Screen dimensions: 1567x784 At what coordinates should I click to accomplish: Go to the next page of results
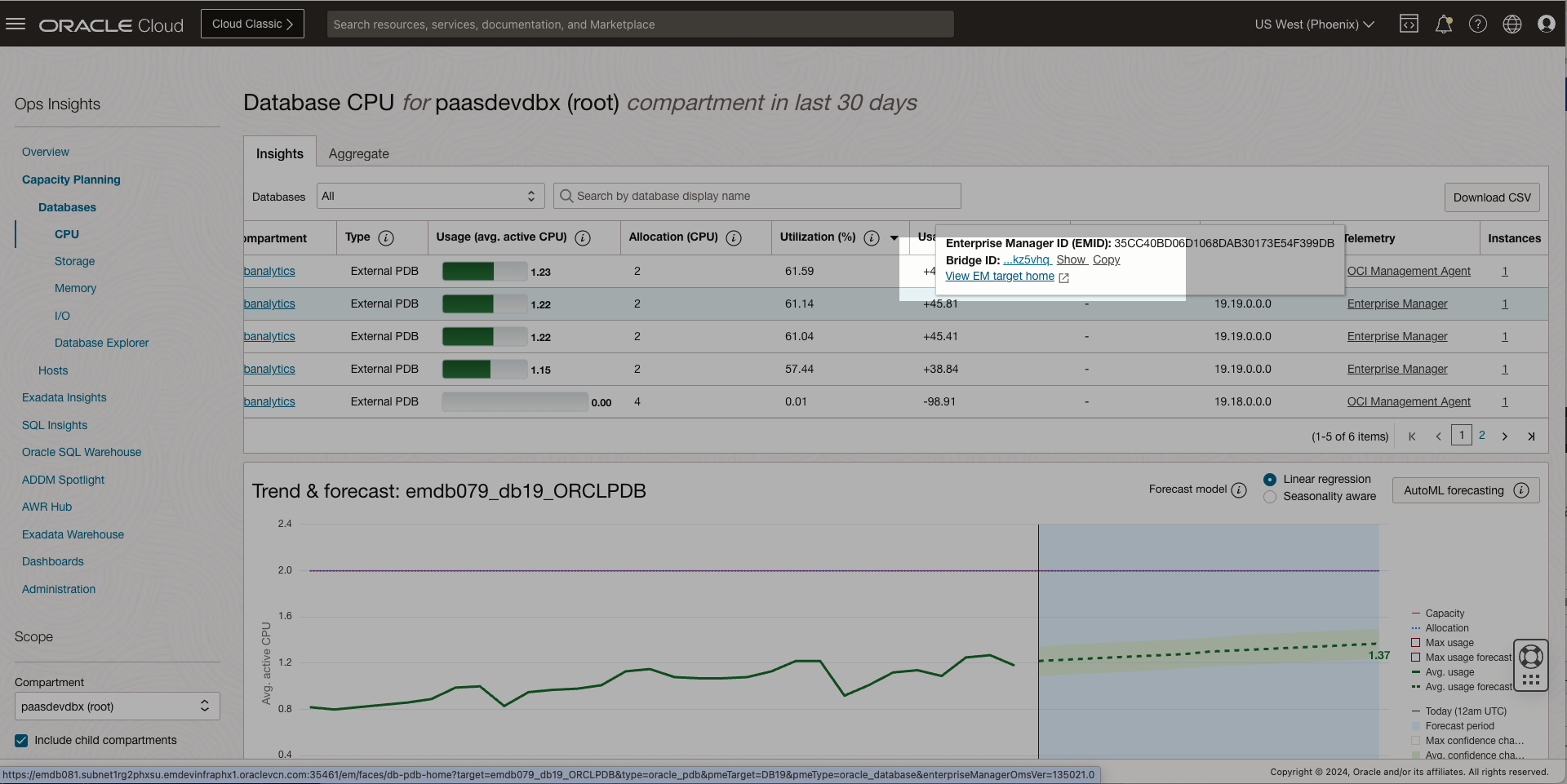pyautogui.click(x=1505, y=436)
